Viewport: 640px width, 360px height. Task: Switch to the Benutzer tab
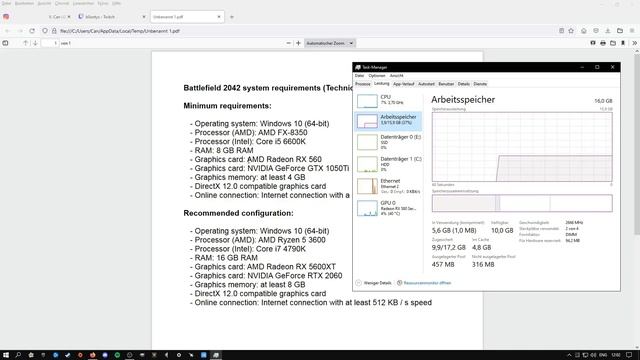[446, 84]
